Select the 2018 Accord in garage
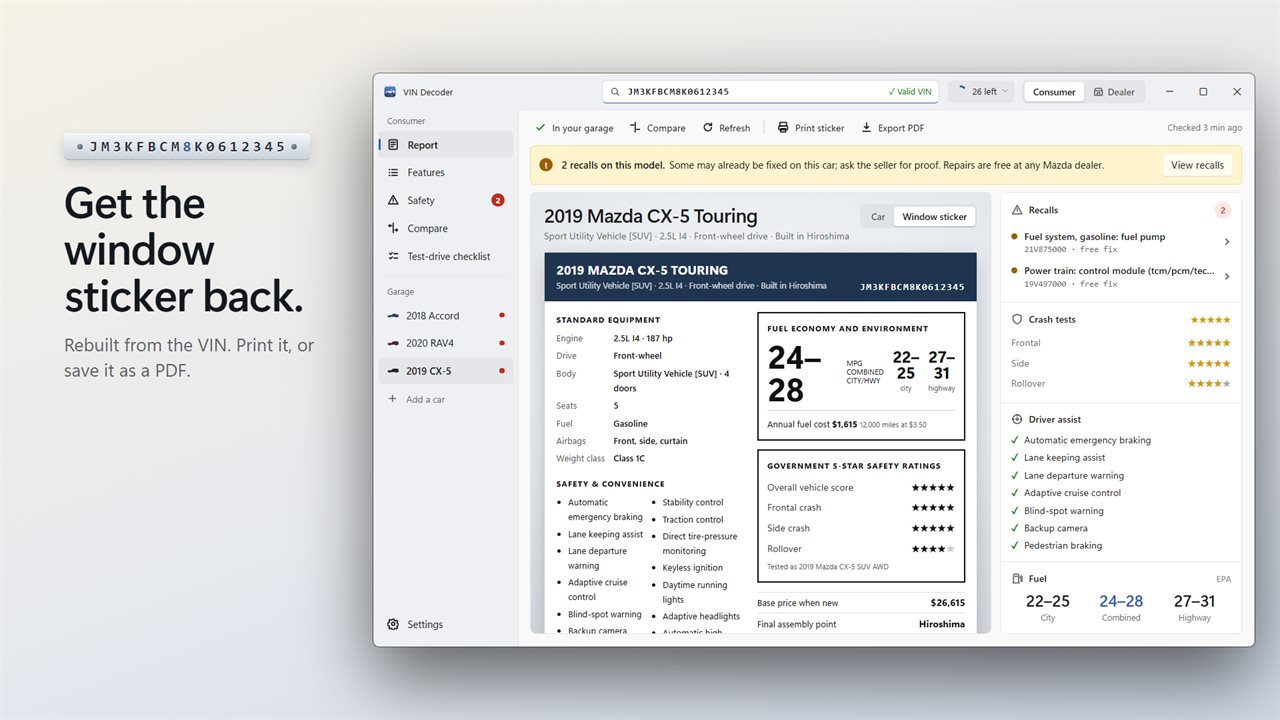Viewport: 1280px width, 720px height. [x=446, y=315]
